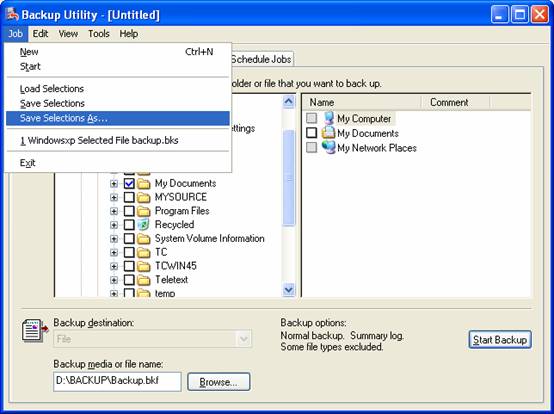Screen dimensions: 554x414
Task: Expand the Program Files tree node
Action: pyautogui.click(x=114, y=211)
